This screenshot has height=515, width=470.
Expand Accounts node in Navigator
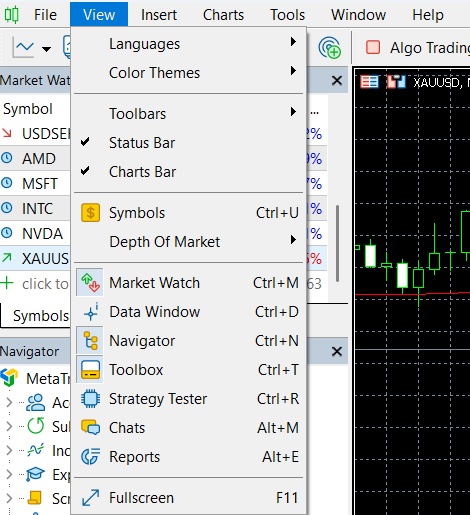point(9,403)
